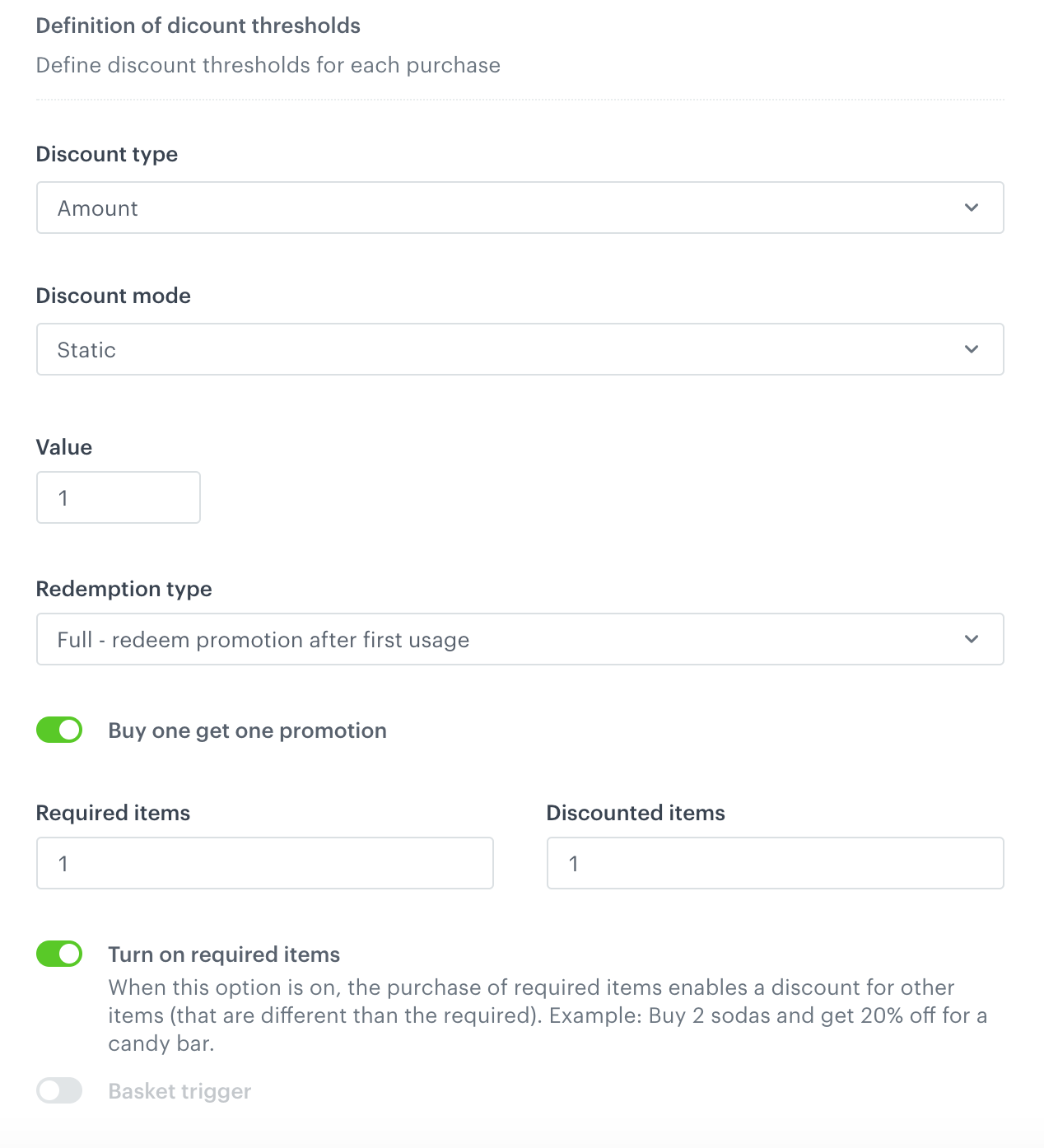The image size is (1044, 1148).
Task: Click the Definition of dicount thresholds heading
Action: coord(198,26)
